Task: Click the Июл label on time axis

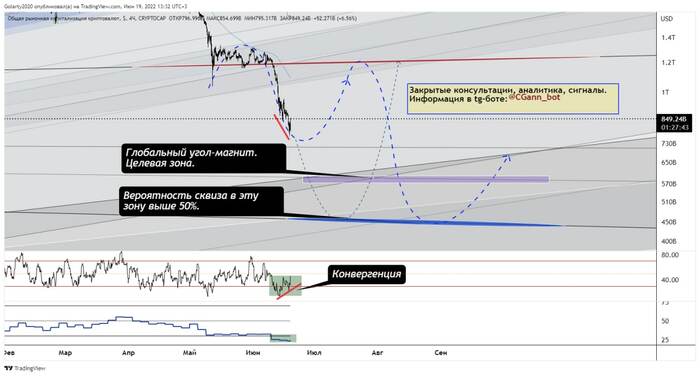Action: [314, 353]
